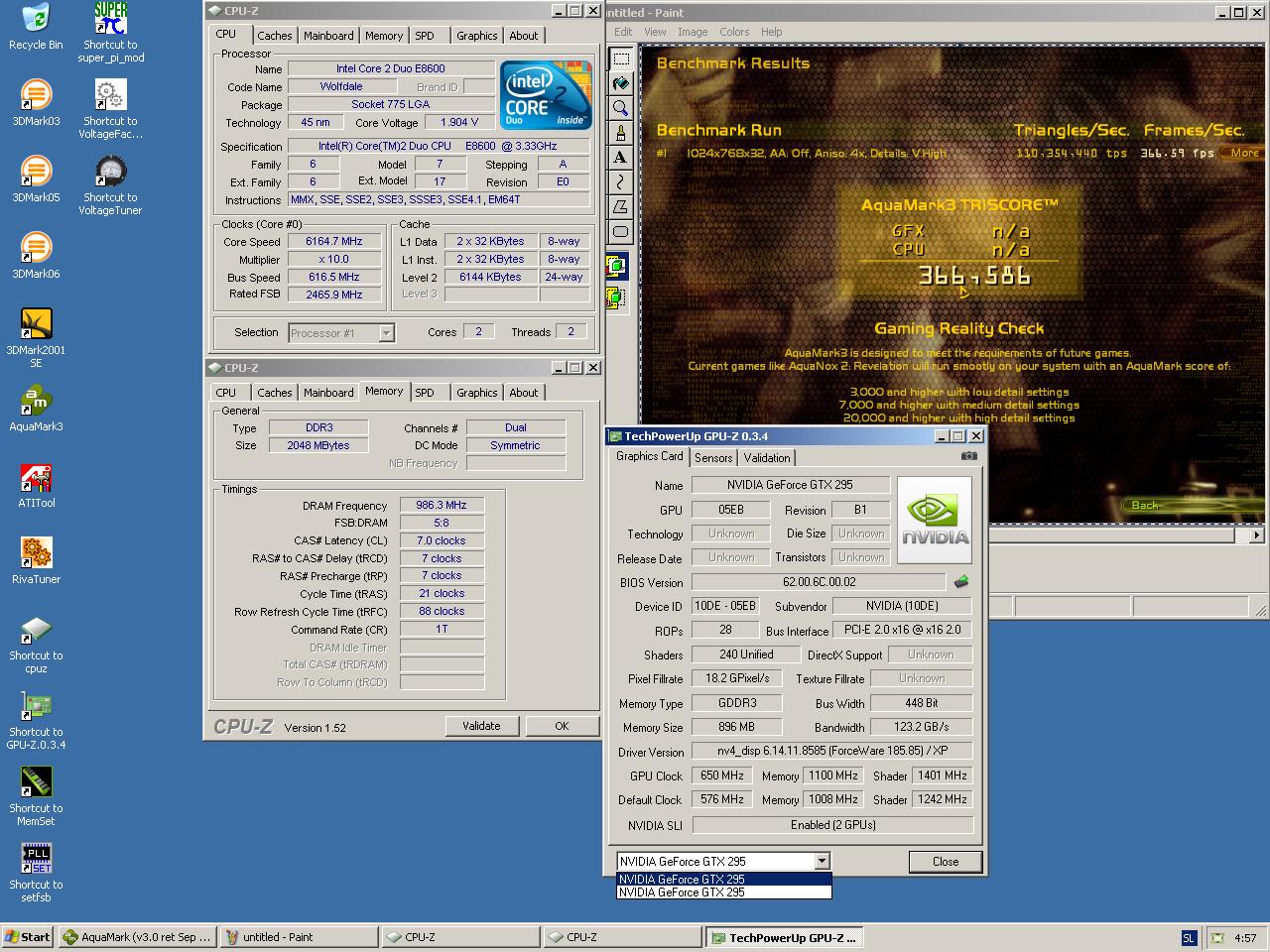The width and height of the screenshot is (1270, 952).
Task: Click the DRAM Frequency value 986.3 MHz
Action: 442,505
